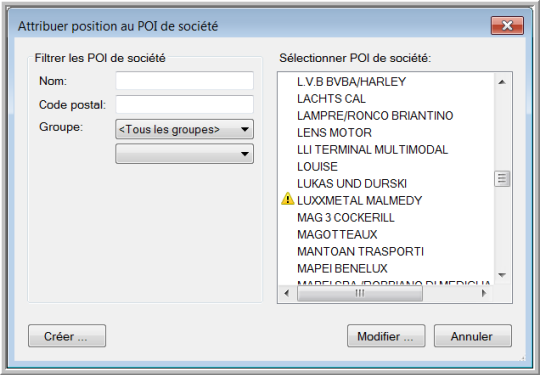Focus the Code postal input field
540x375 pixels.
point(185,104)
